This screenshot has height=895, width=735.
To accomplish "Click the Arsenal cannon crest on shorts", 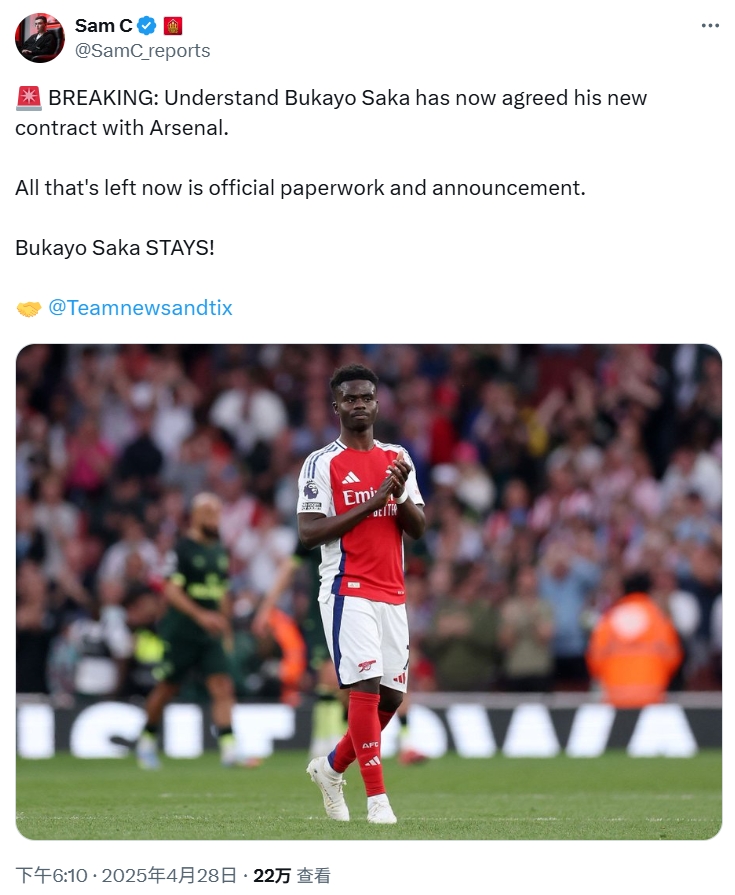I will (x=366, y=666).
